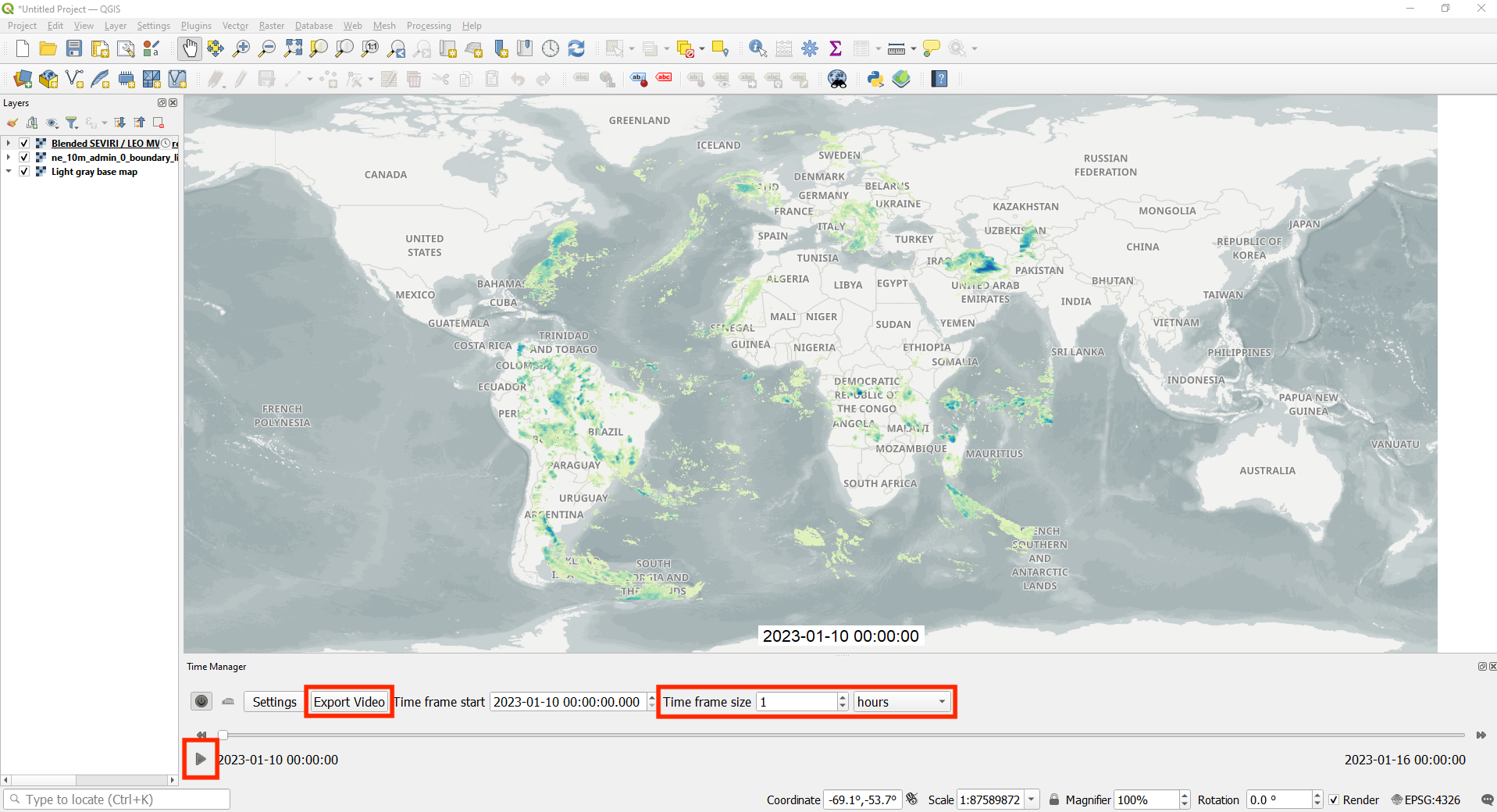Click the Identify Features tool icon

click(x=757, y=48)
